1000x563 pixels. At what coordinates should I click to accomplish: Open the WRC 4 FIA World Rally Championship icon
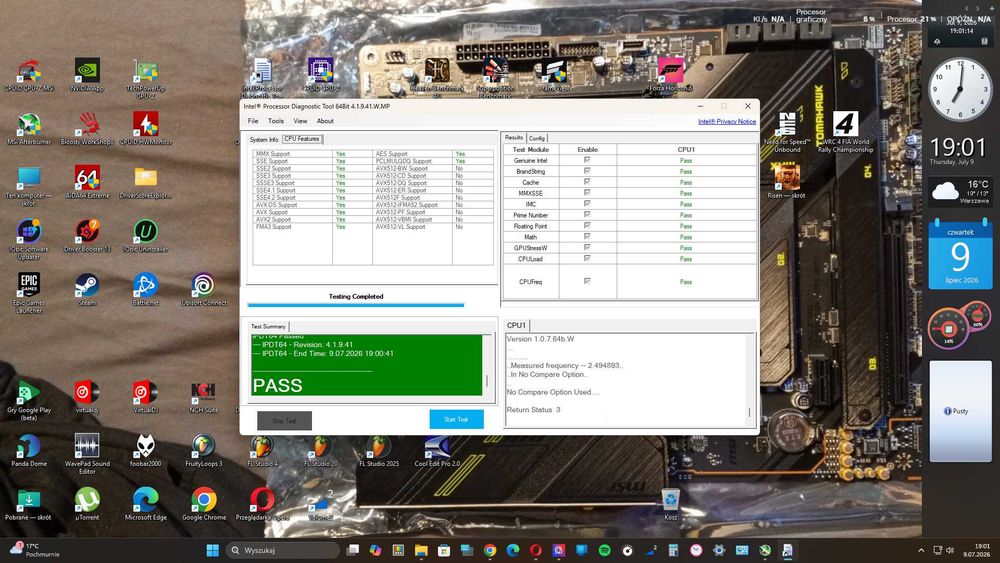pyautogui.click(x=846, y=132)
